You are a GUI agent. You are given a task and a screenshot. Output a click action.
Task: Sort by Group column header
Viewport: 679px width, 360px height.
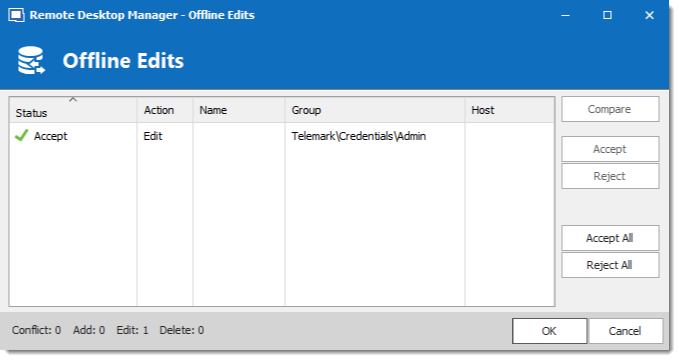click(x=375, y=110)
